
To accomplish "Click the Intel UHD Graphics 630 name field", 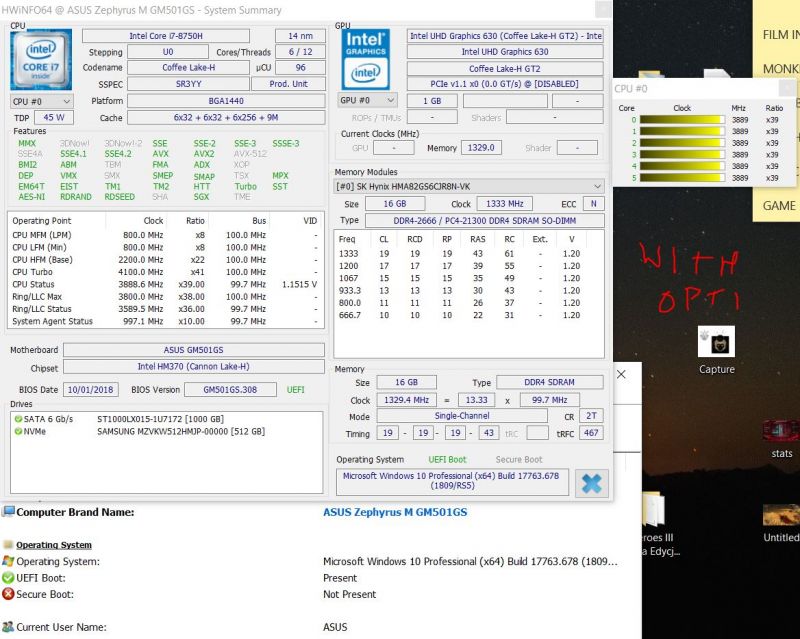I will [x=505, y=52].
